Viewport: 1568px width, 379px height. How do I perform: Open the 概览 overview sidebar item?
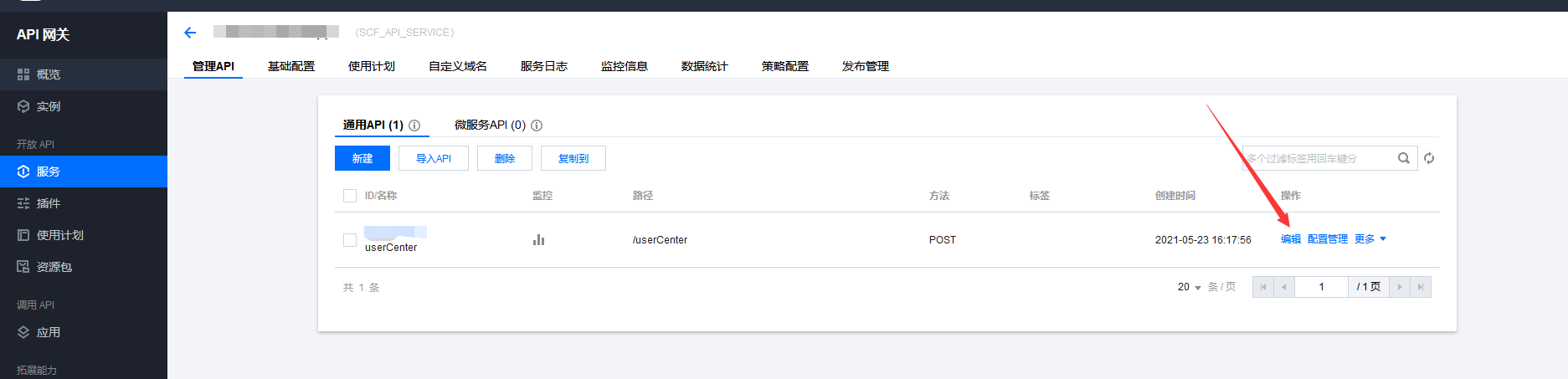(x=84, y=74)
